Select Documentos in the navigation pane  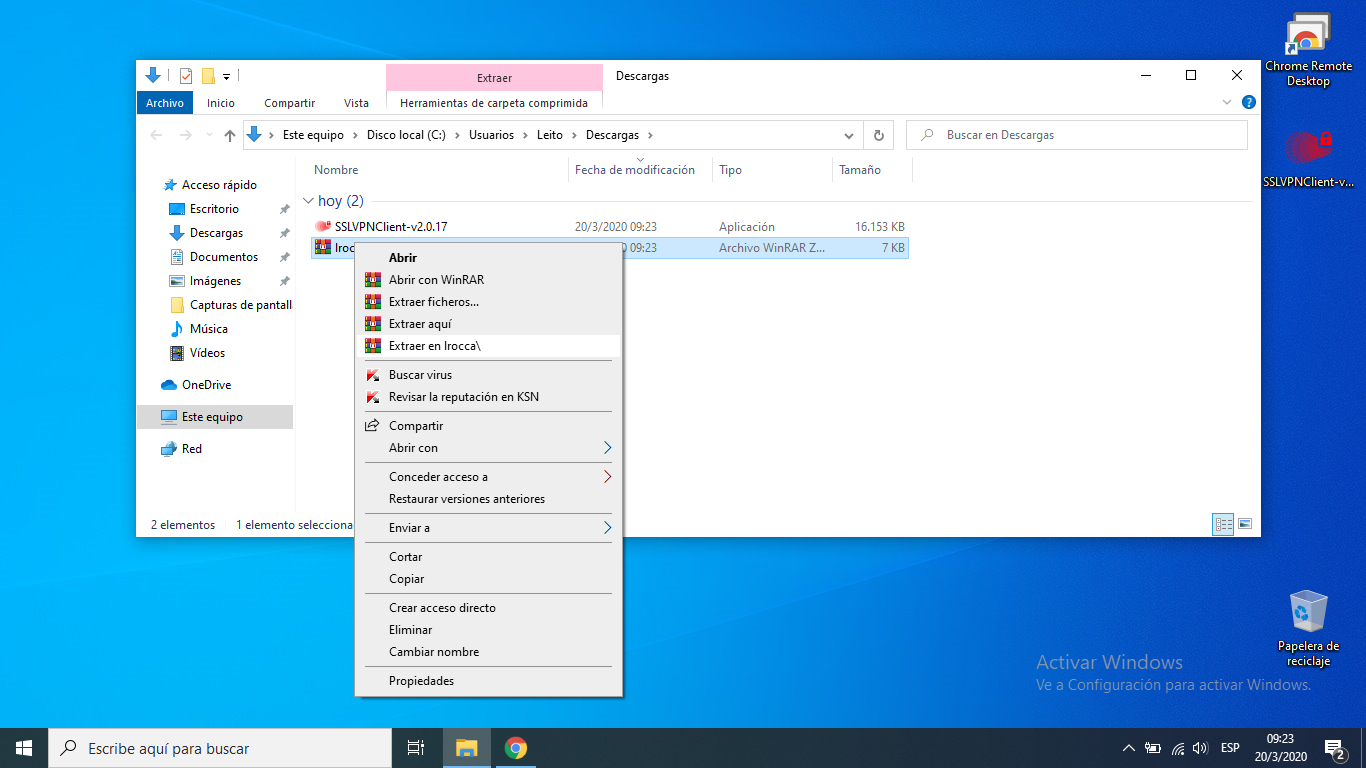point(224,257)
